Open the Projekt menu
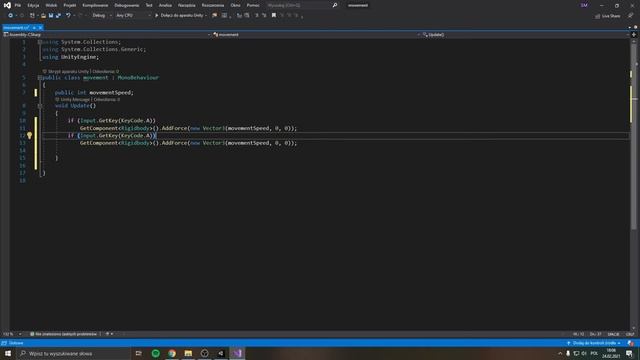Screen dimensions: 640x360 point(70,5)
